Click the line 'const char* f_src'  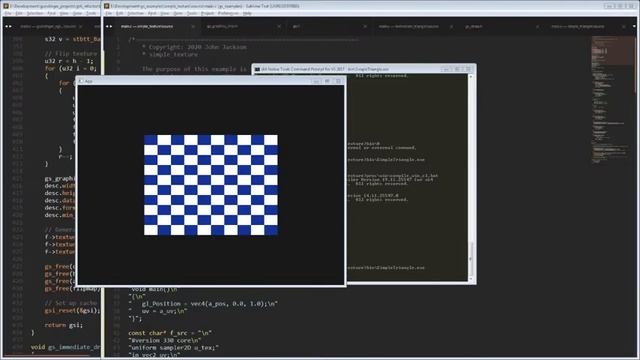click(170, 333)
